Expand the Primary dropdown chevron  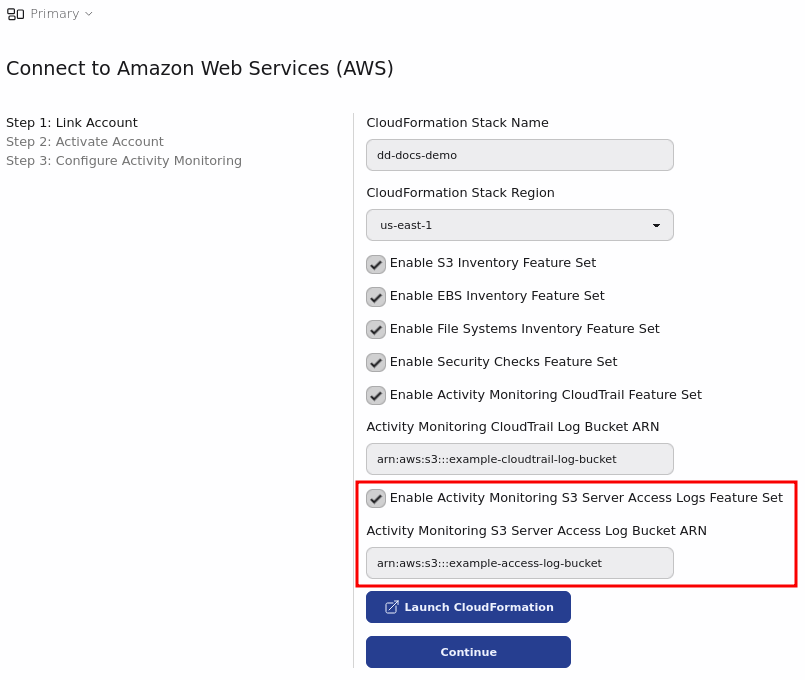click(89, 14)
